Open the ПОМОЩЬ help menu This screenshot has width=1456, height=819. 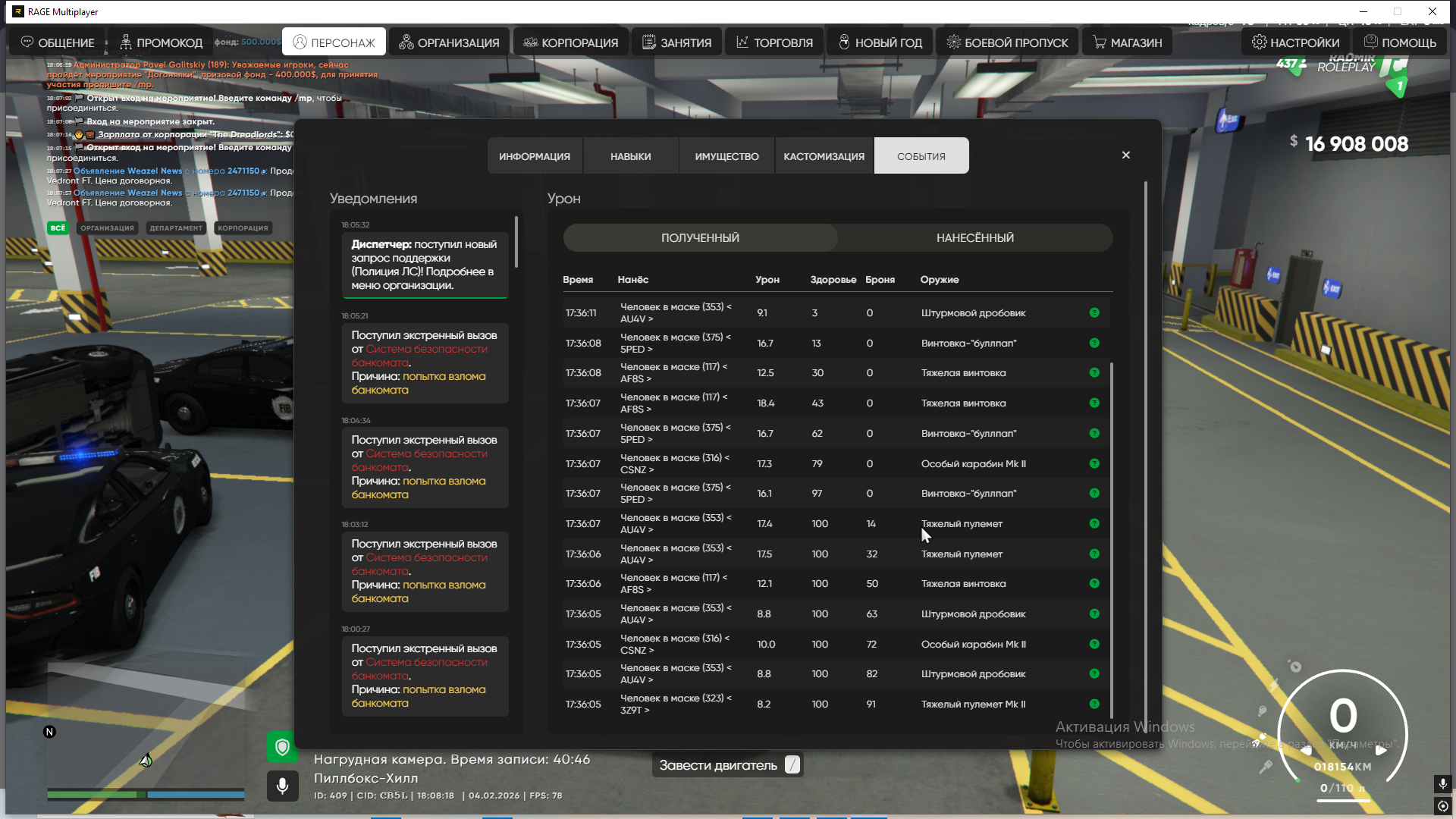[x=1400, y=42]
